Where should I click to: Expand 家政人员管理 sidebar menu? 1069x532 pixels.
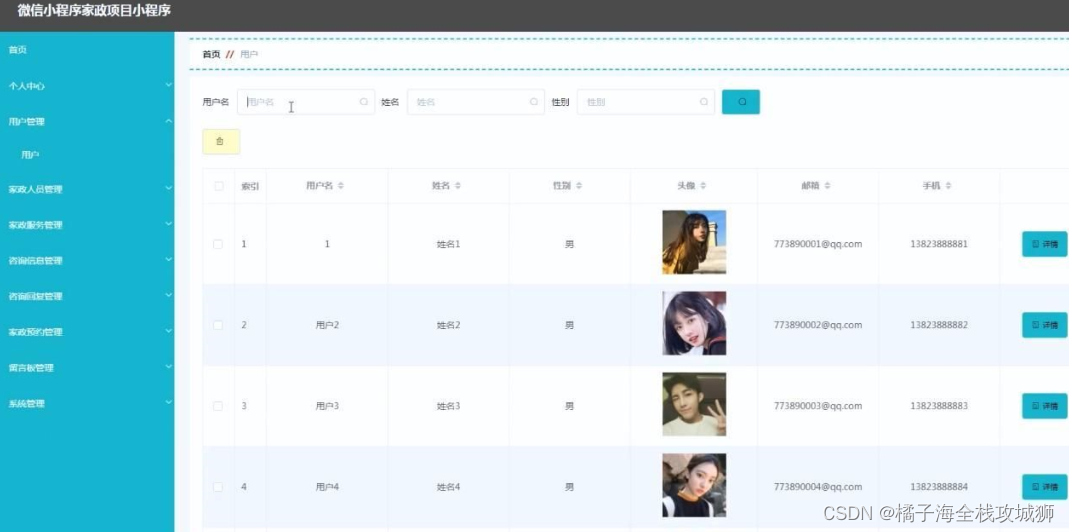87,189
